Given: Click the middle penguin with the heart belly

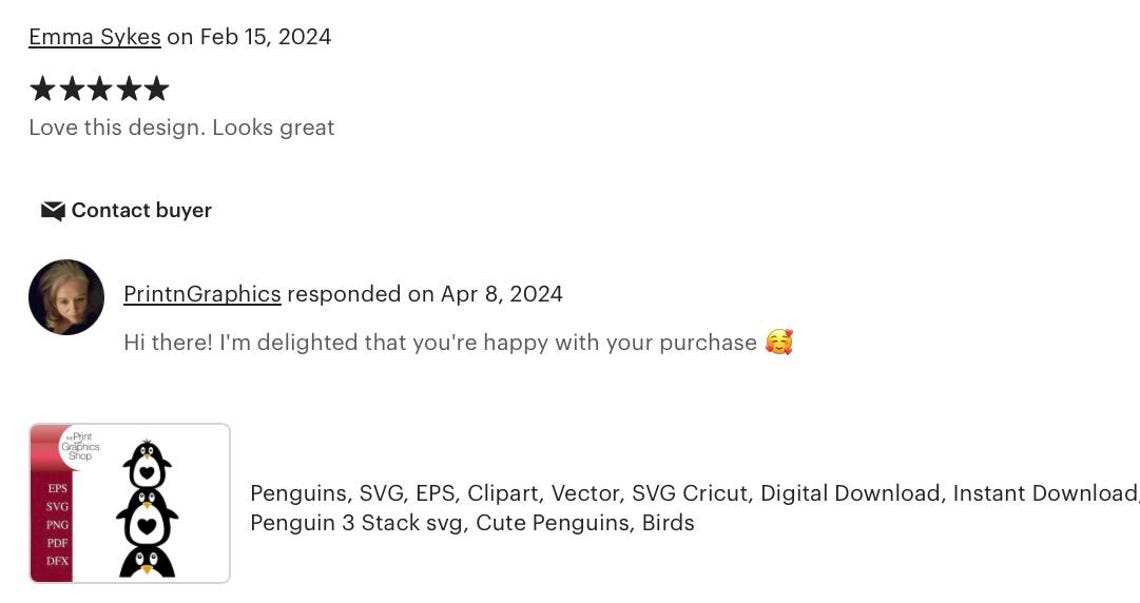Looking at the screenshot, I should 147,518.
